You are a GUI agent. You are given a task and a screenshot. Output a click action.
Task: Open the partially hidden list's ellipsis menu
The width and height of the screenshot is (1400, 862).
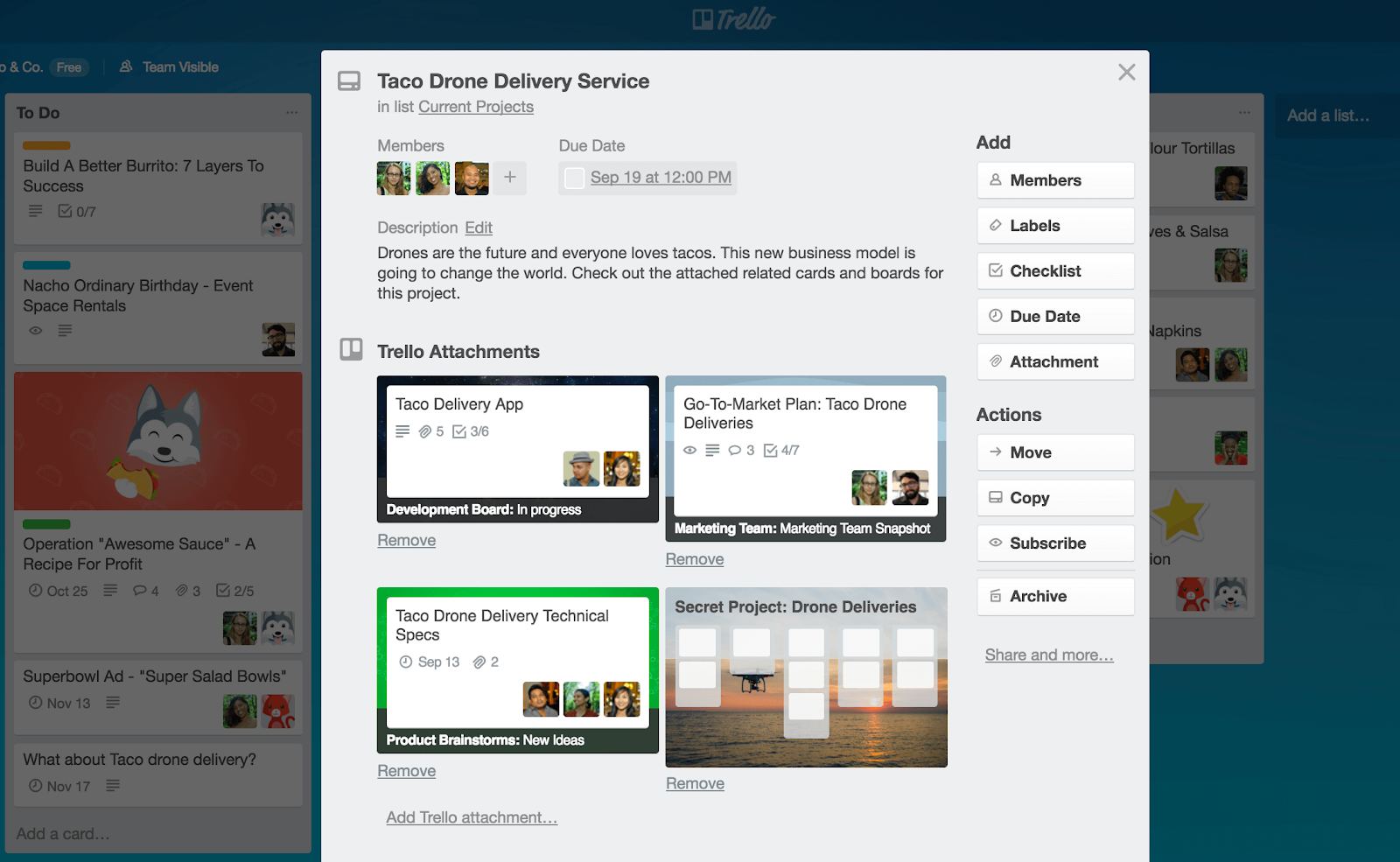pos(1244,113)
